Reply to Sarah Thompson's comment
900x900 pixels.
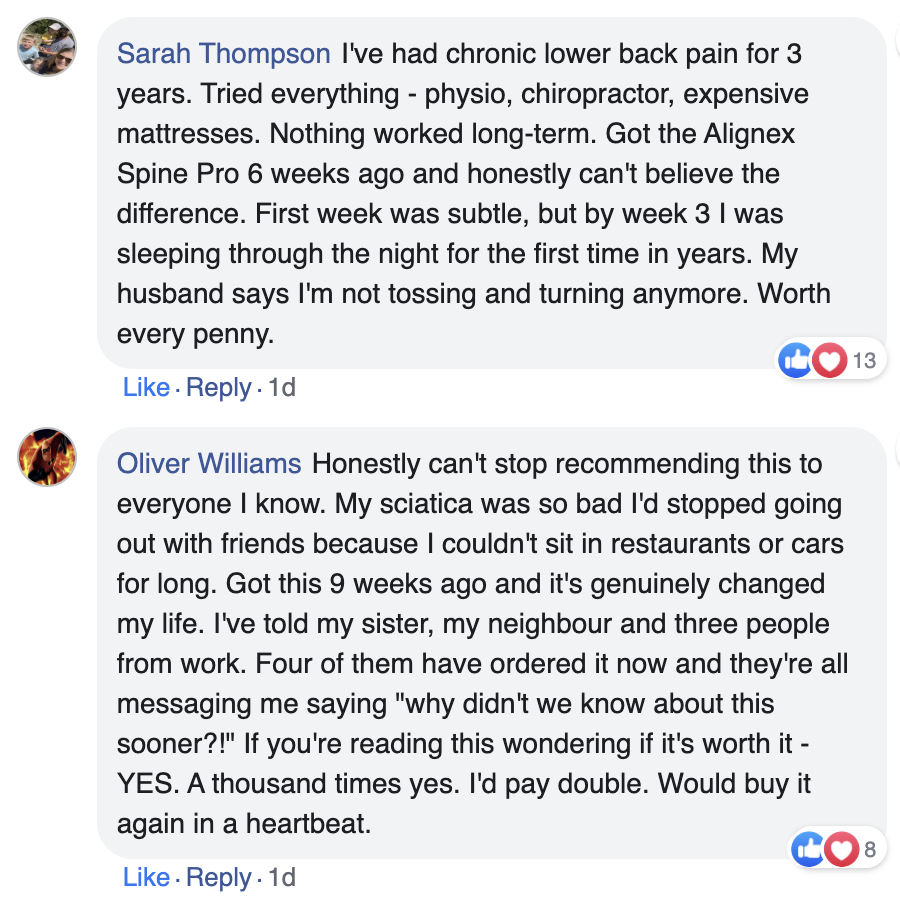[218, 387]
